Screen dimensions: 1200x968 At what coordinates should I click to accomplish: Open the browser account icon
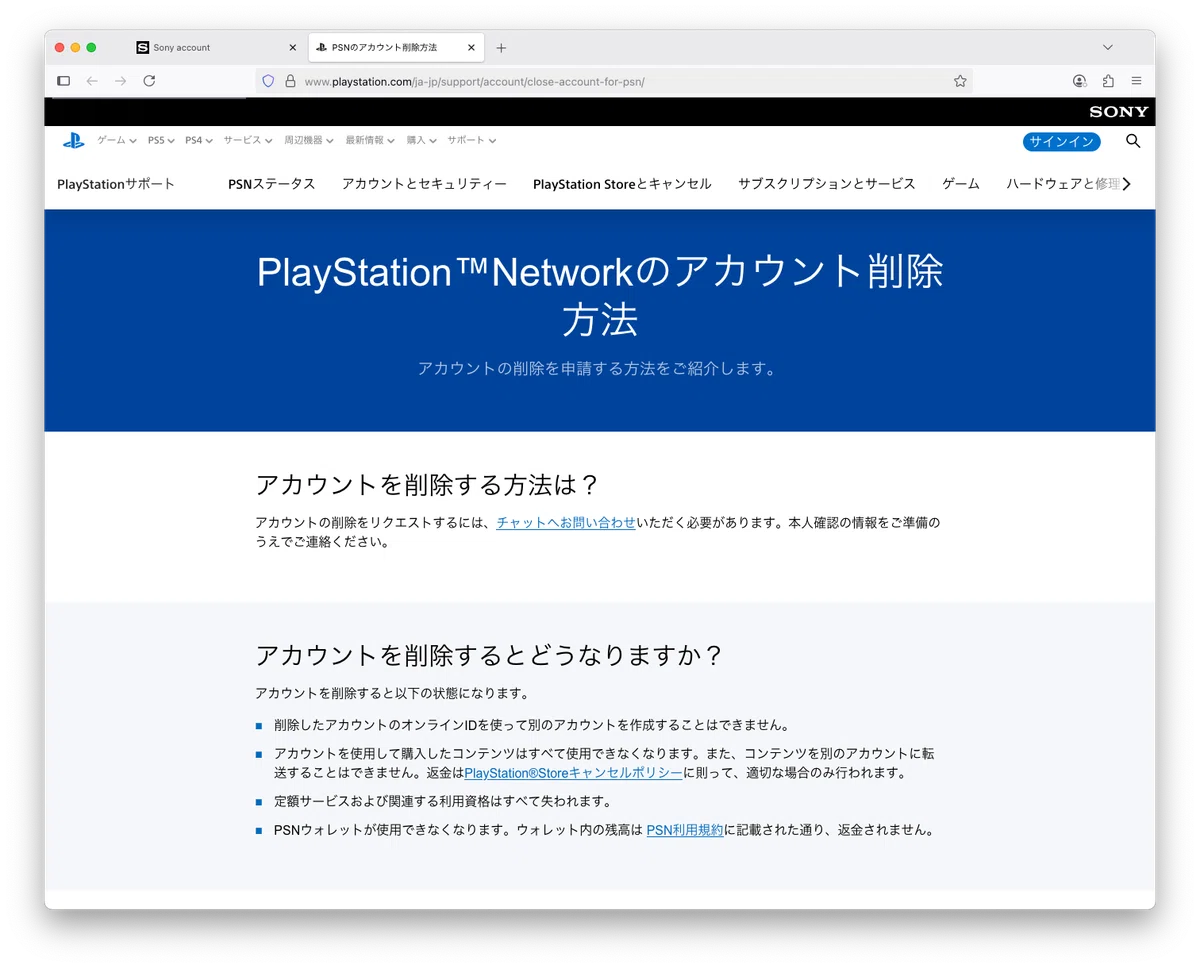point(1079,81)
